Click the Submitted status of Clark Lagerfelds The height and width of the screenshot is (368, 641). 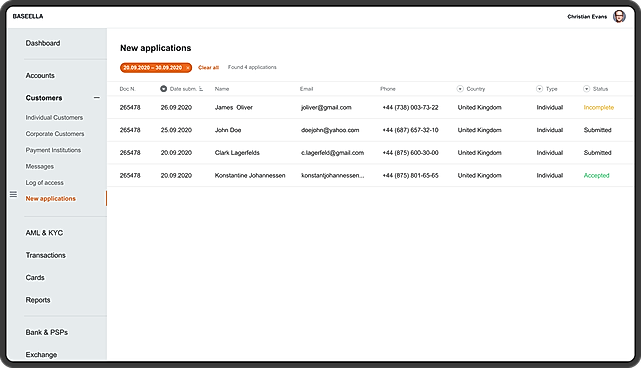[x=597, y=153]
